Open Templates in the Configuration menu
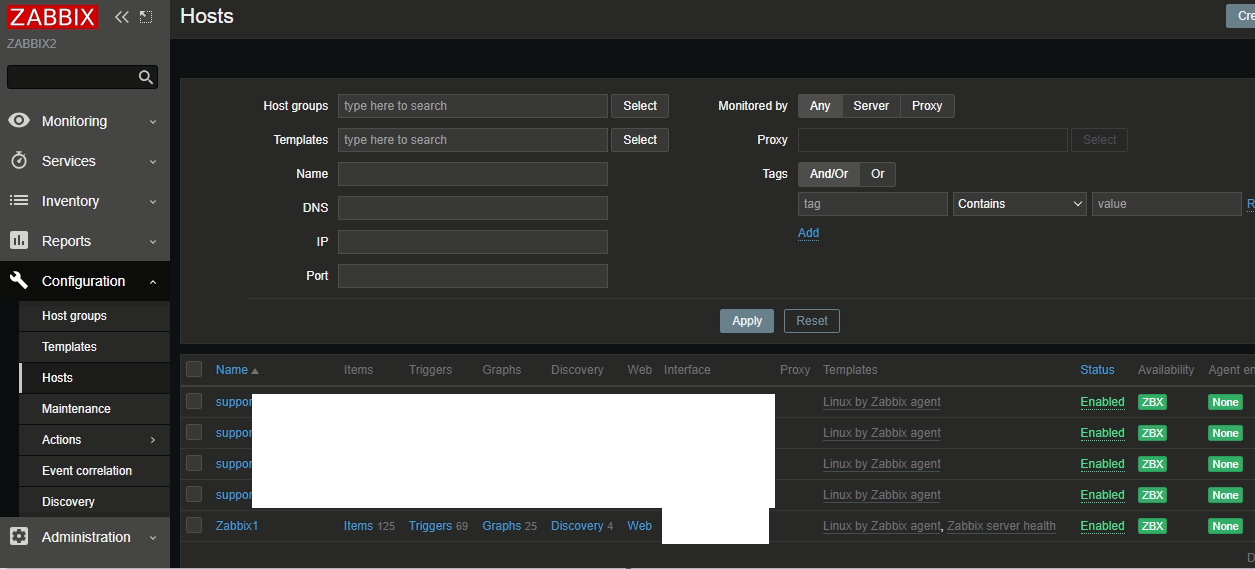 [69, 347]
